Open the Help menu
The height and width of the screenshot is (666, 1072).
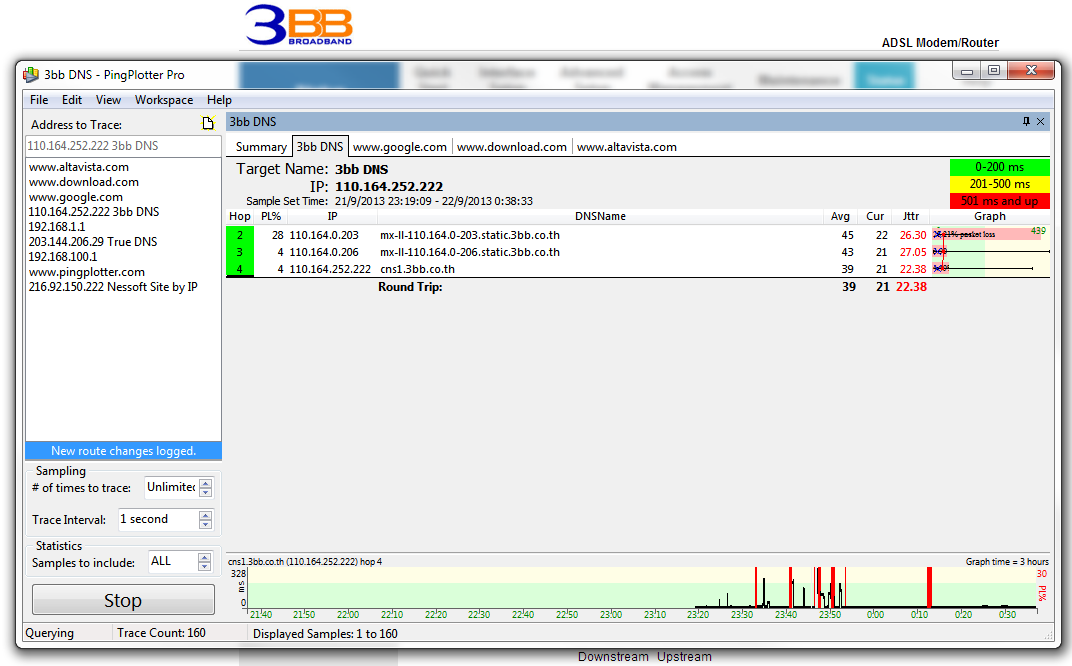(219, 100)
